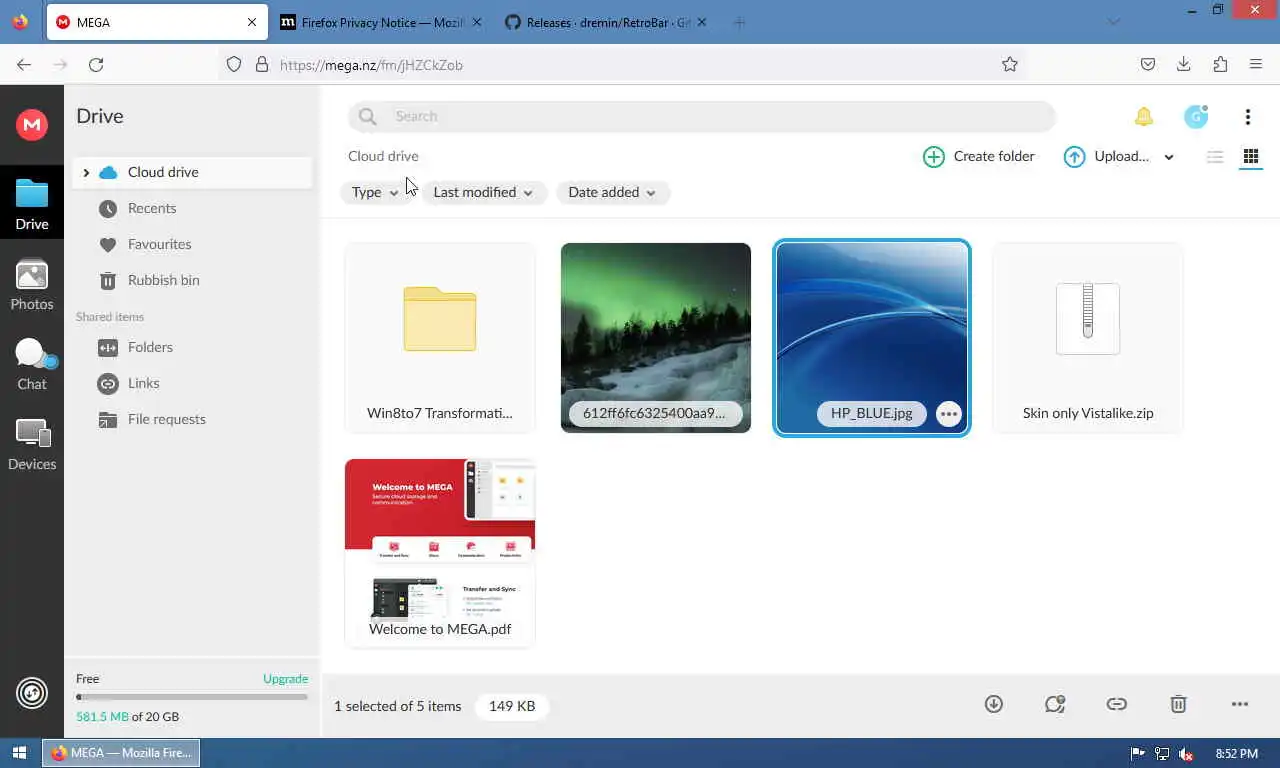The height and width of the screenshot is (768, 1280).
Task: Open Firefox downloads panel
Action: pyautogui.click(x=1184, y=65)
